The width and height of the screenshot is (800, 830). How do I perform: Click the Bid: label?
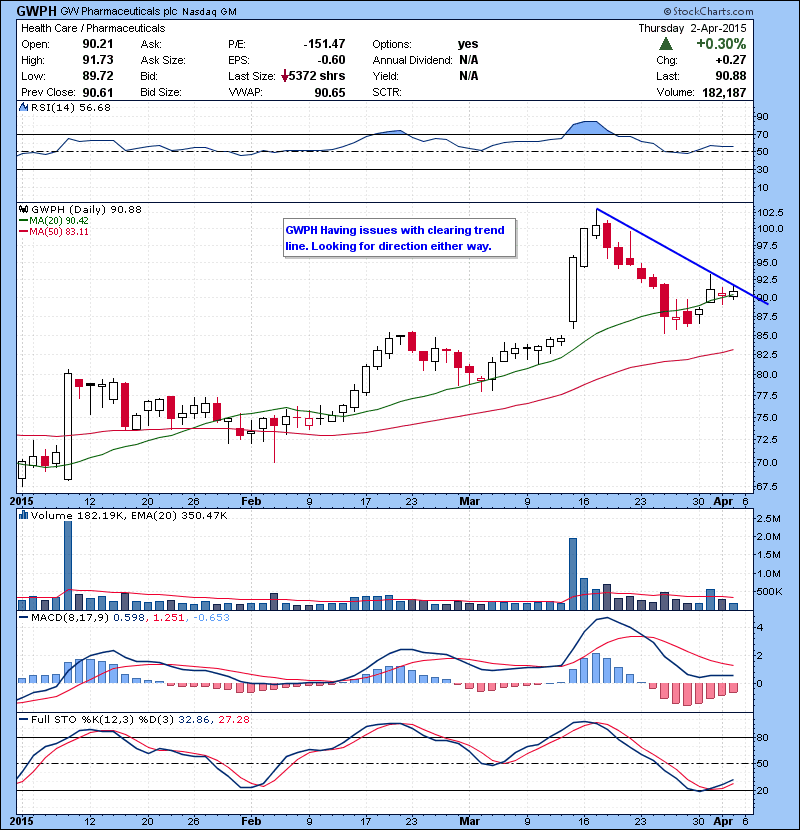(149, 76)
